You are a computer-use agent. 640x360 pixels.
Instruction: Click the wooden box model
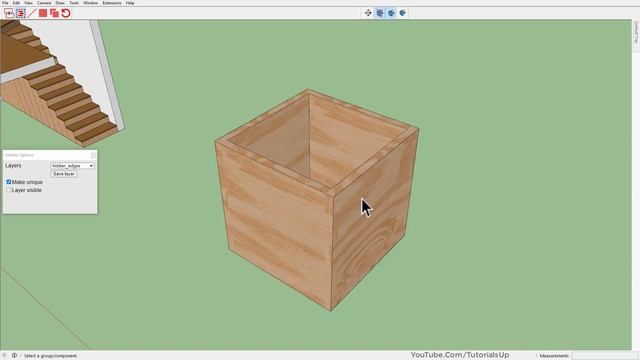click(317, 200)
